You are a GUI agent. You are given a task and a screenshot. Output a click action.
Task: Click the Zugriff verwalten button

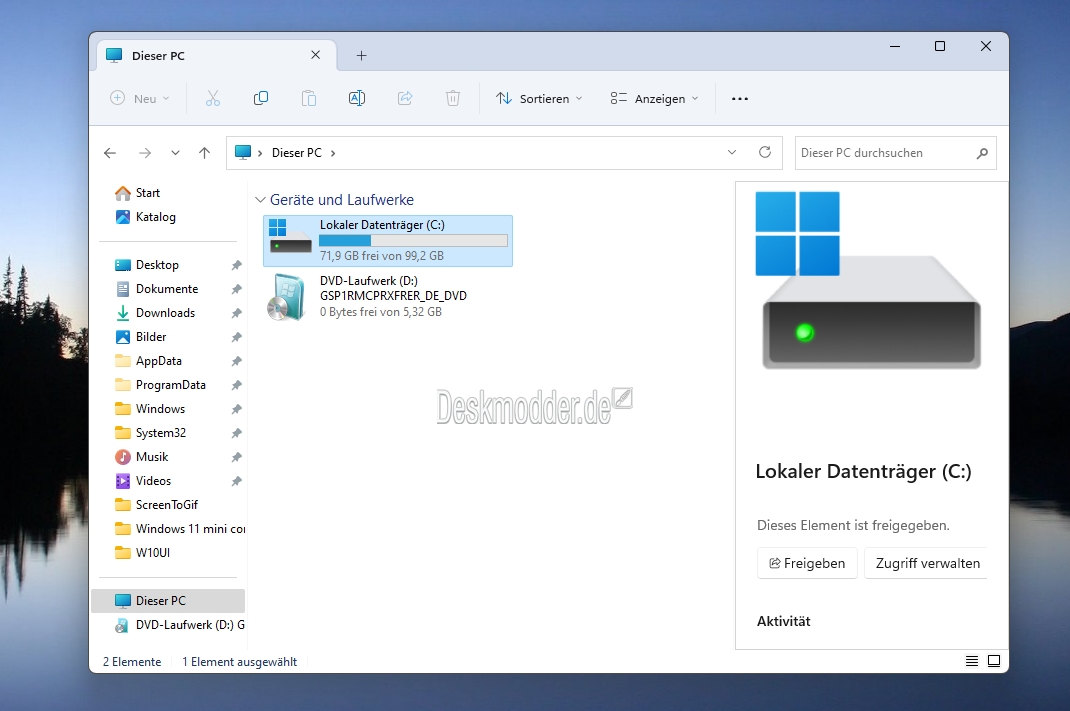click(926, 563)
